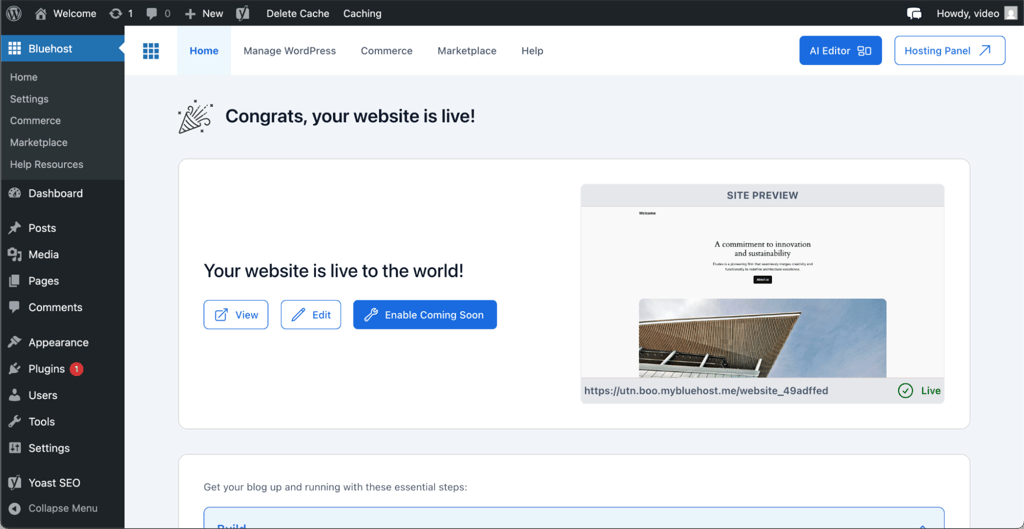
Task: Open Commerce in Bluehost sidebar submenu
Action: tap(35, 121)
